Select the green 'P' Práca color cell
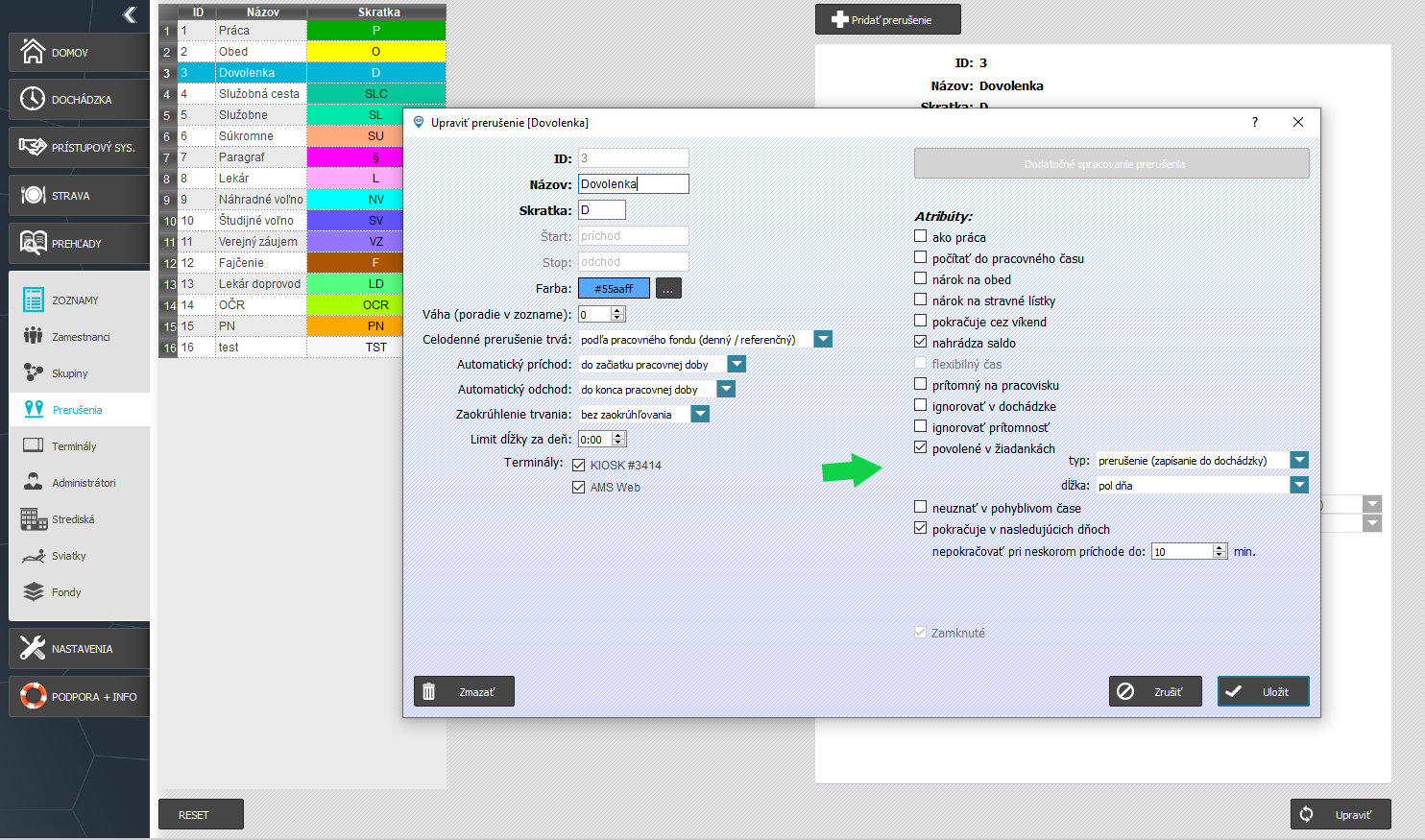Image resolution: width=1425 pixels, height=840 pixels. click(375, 31)
